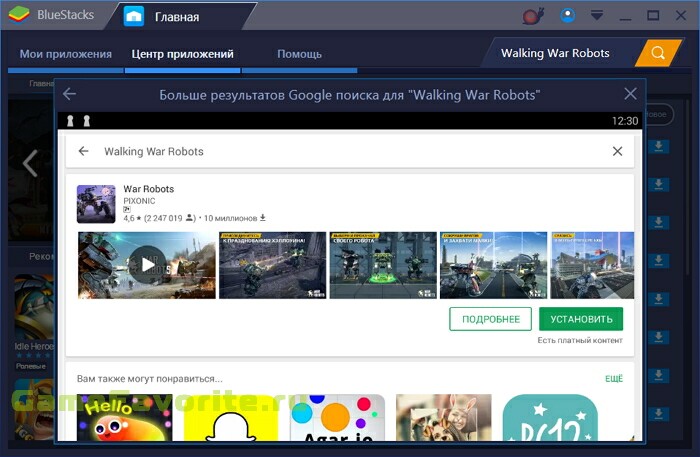700x457 pixels.
Task: Click the left keyhole icon in status bar
Action: tap(70, 120)
